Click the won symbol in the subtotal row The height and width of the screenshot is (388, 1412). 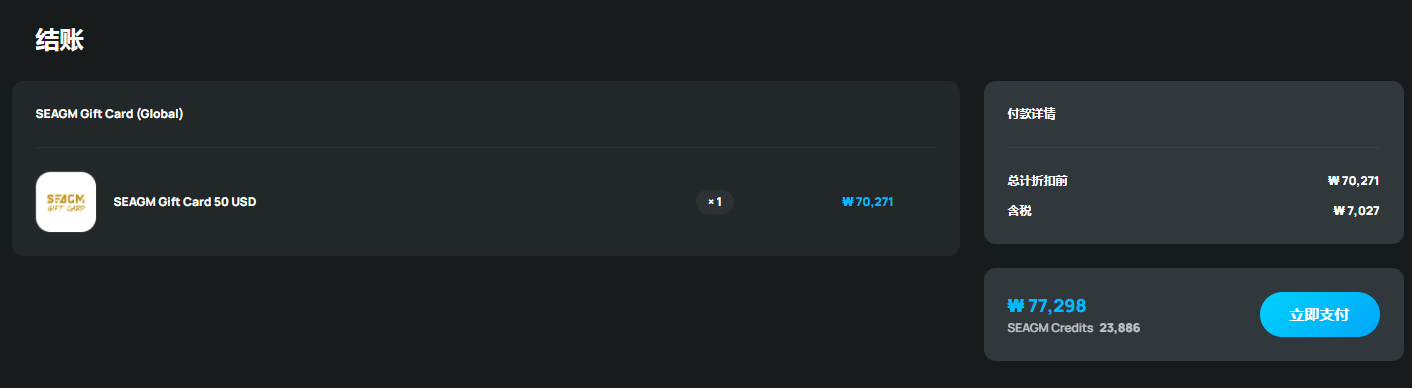[x=1333, y=181]
